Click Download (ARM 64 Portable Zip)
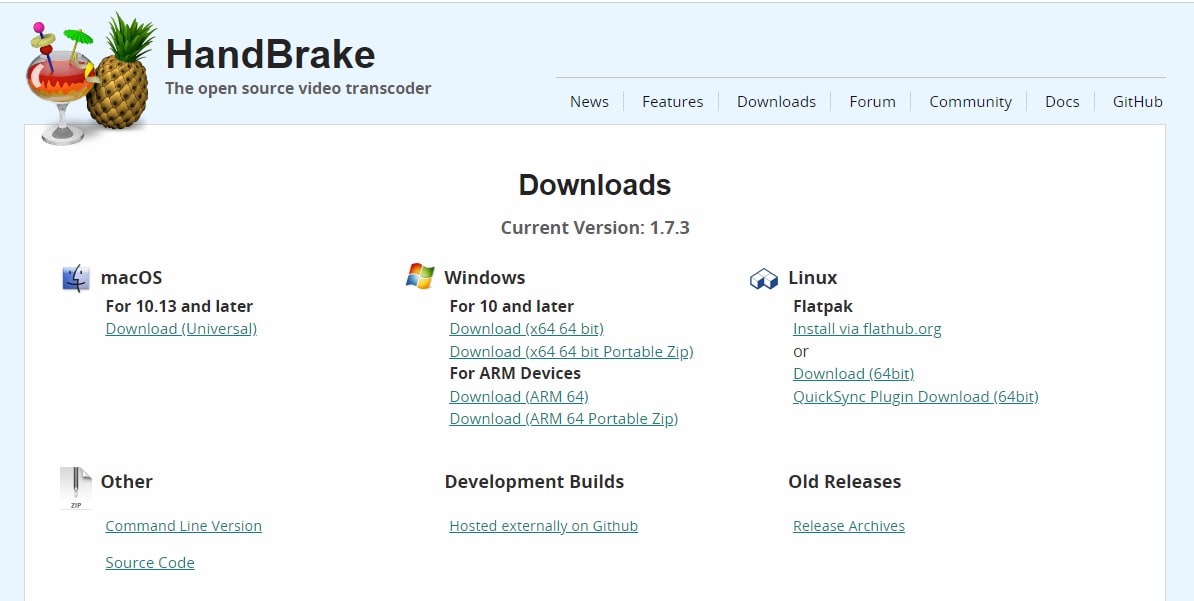The height and width of the screenshot is (601, 1194). click(x=563, y=419)
